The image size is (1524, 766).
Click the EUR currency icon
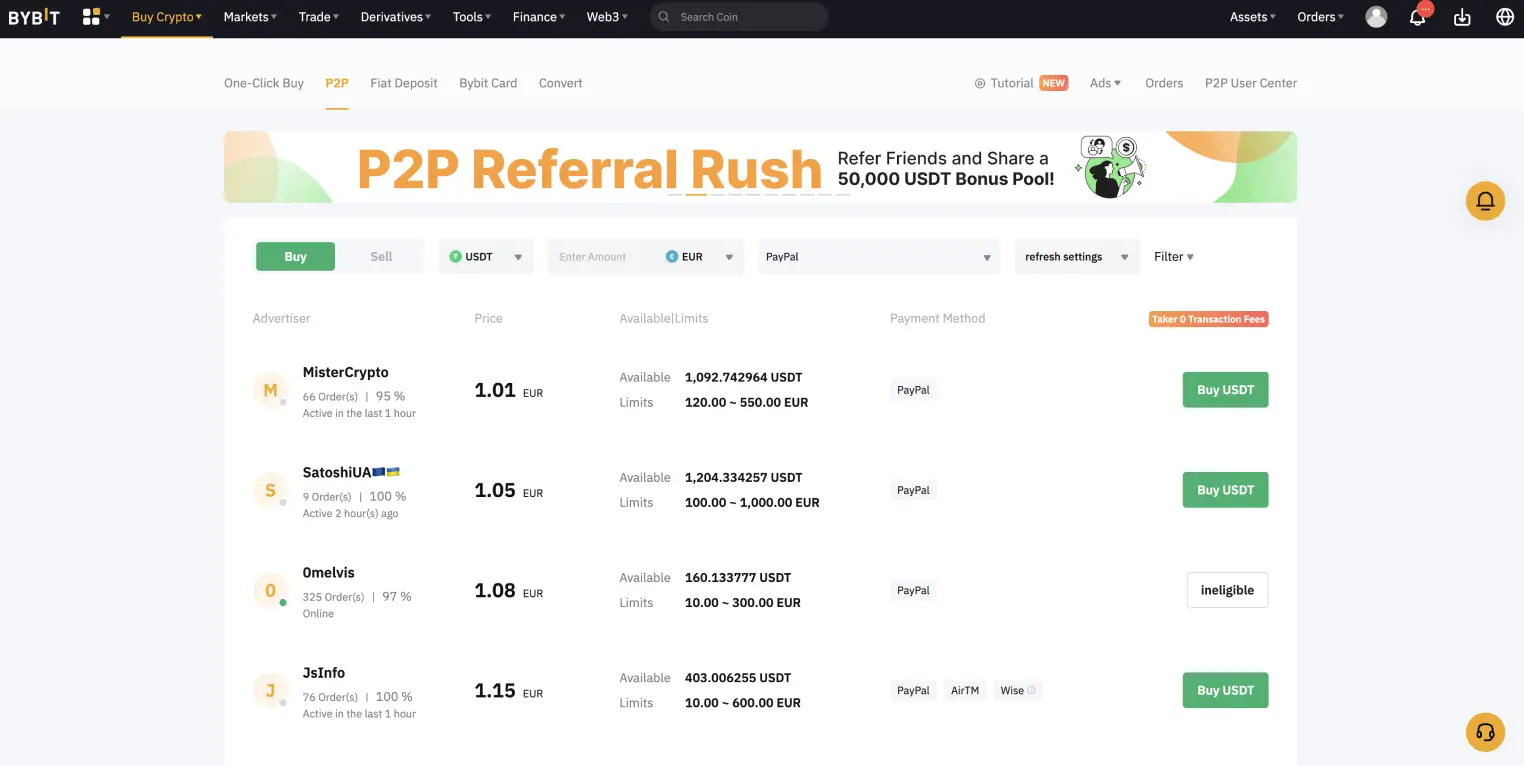pyautogui.click(x=672, y=257)
